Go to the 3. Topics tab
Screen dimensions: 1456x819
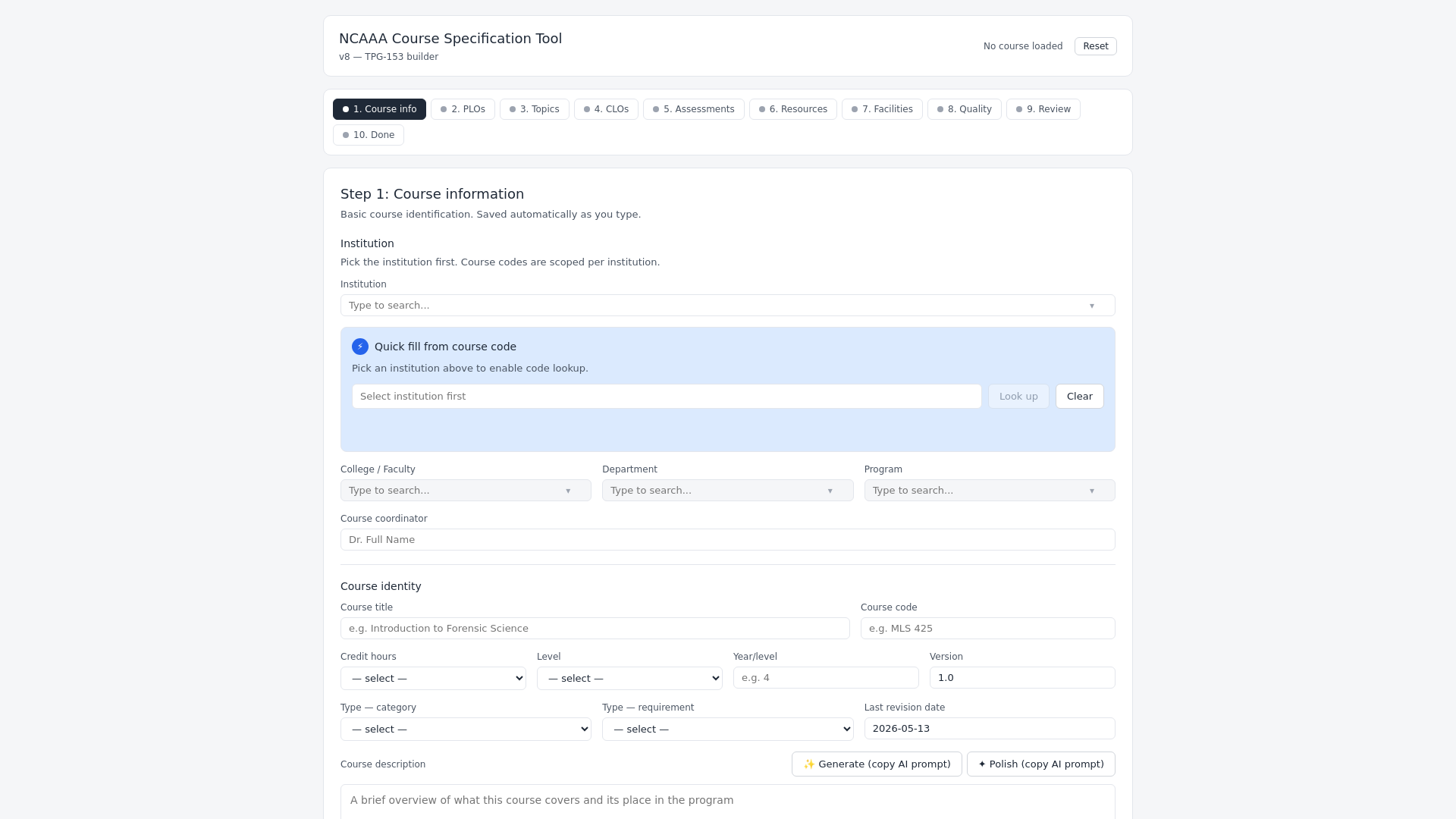534,109
